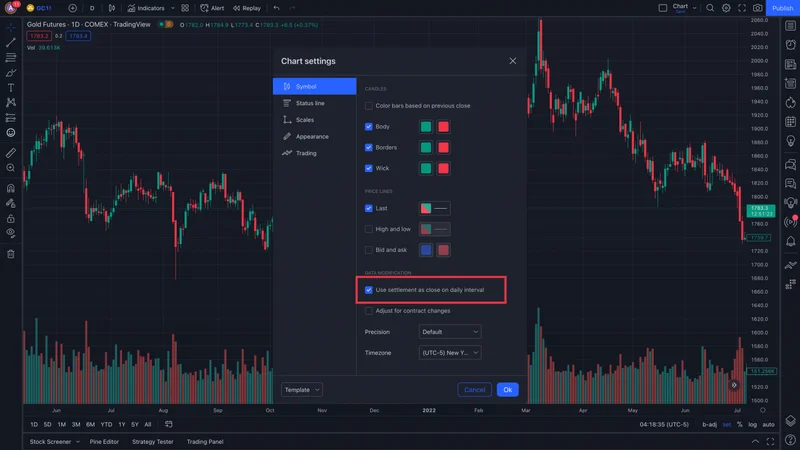
Task: Open the symbol search magnifier icon
Action: pos(710,8)
